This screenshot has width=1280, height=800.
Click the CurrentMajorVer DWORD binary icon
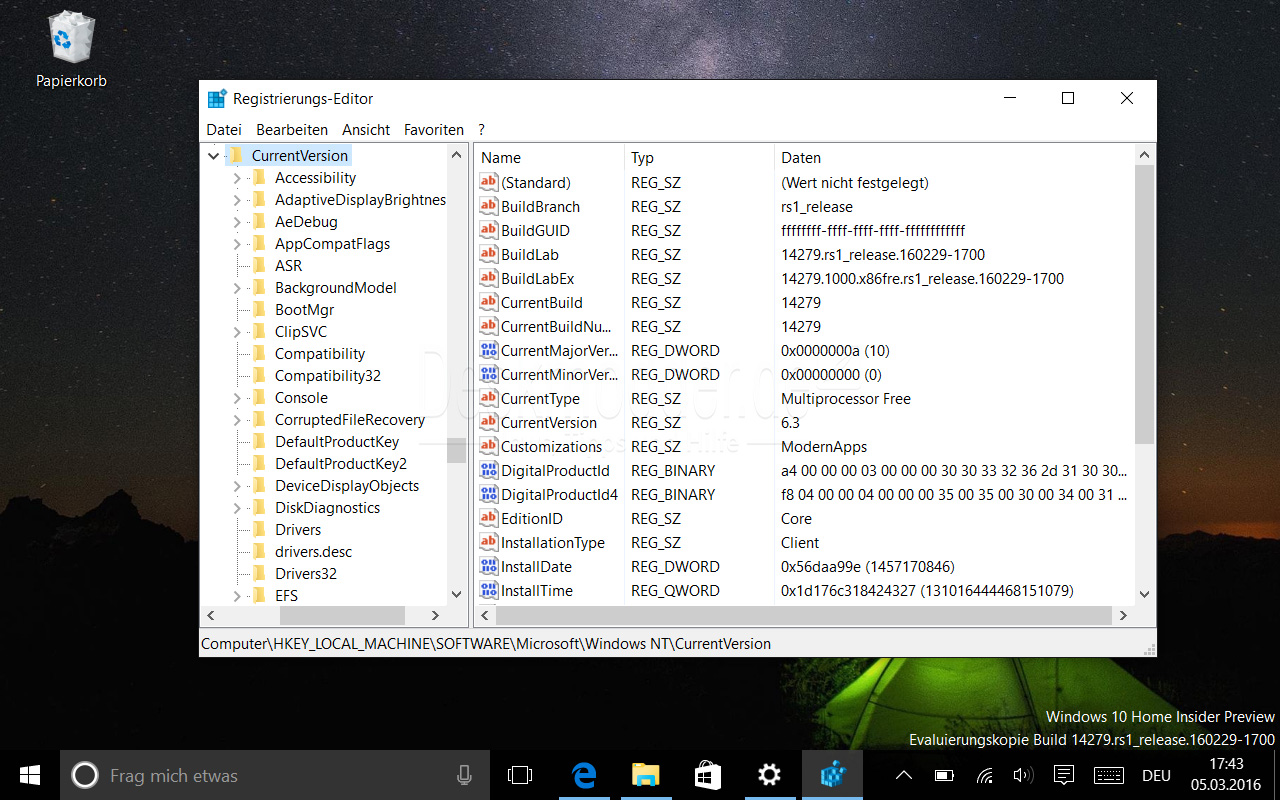coord(489,350)
